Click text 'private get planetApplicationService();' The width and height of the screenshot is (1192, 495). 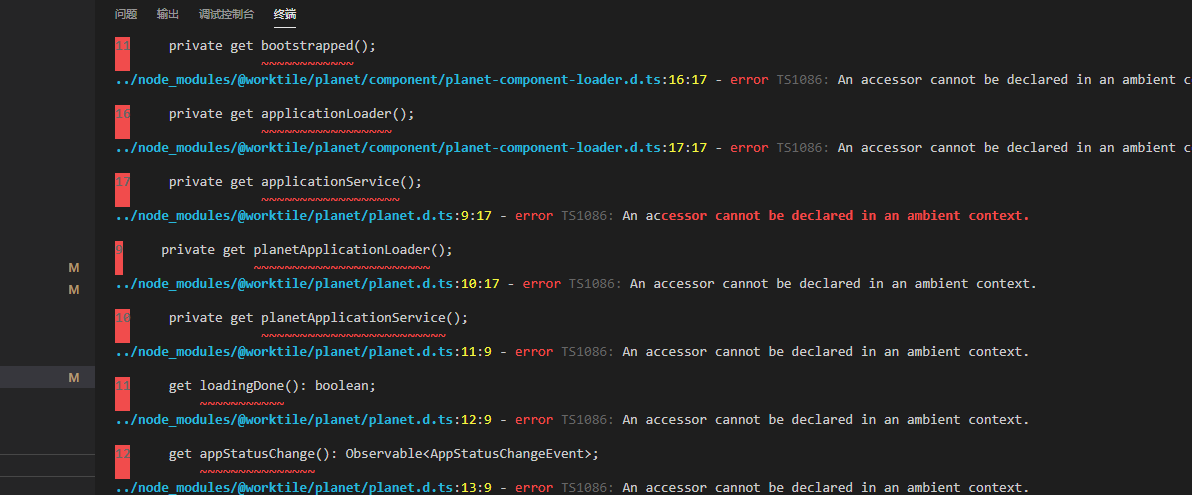[319, 318]
